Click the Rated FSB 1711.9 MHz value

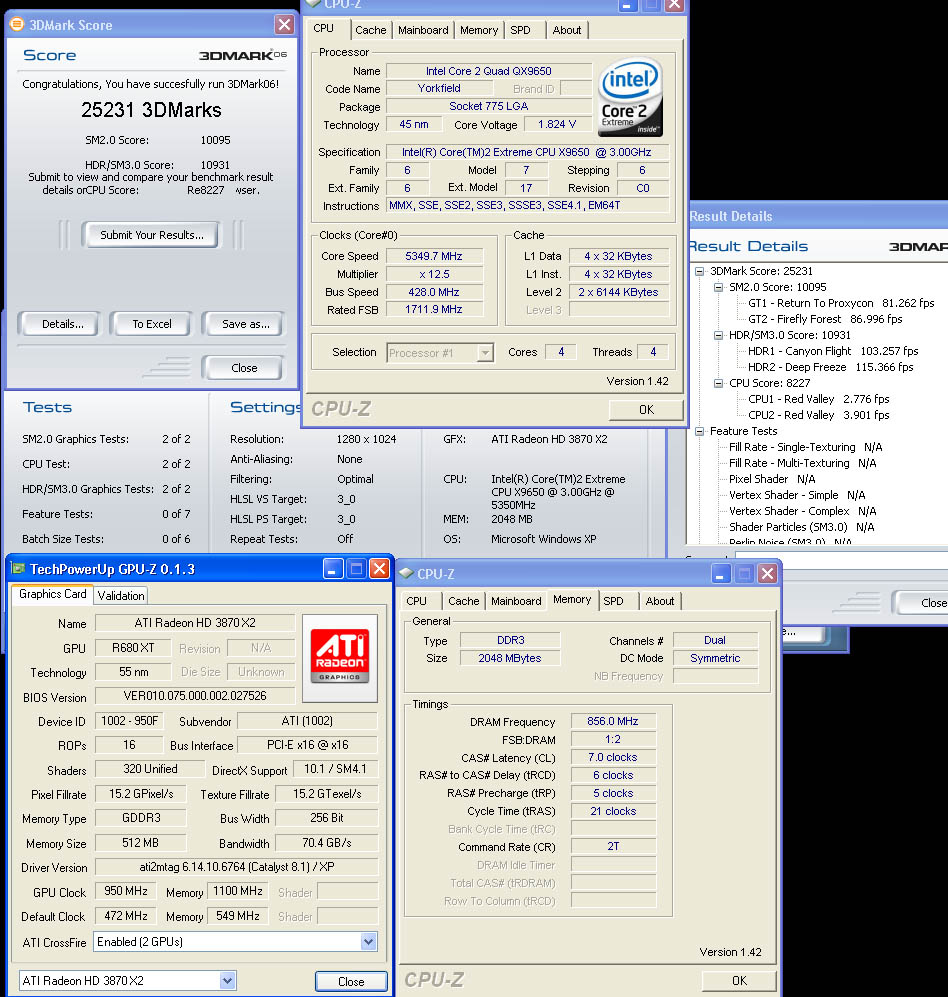pos(434,309)
